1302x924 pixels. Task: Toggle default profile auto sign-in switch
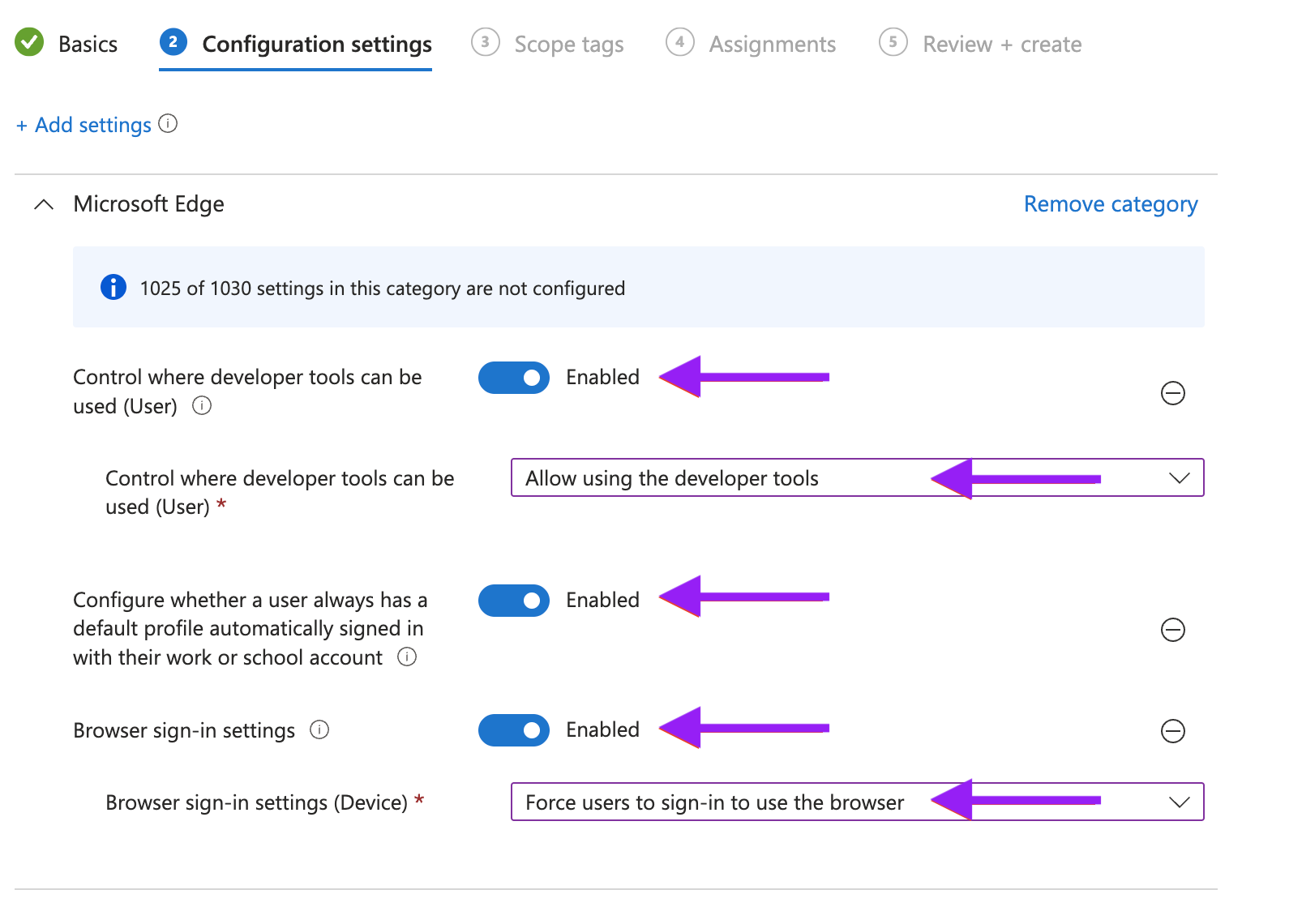514,601
